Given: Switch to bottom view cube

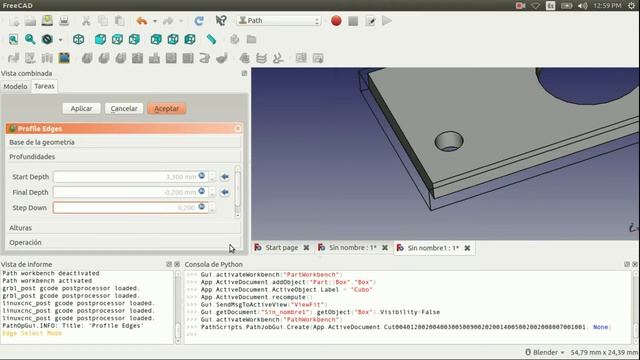Looking at the screenshot, I should coord(173,39).
